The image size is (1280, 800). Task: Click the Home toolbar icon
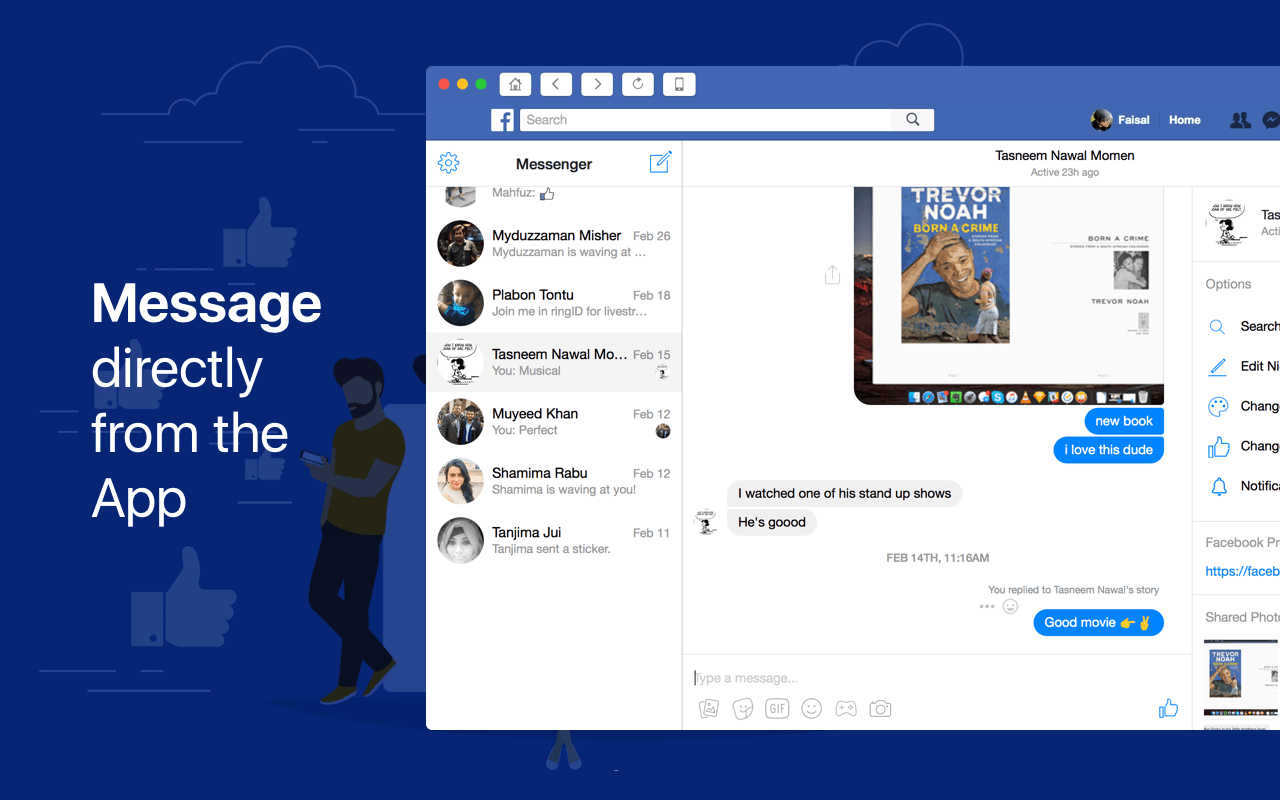(x=515, y=84)
